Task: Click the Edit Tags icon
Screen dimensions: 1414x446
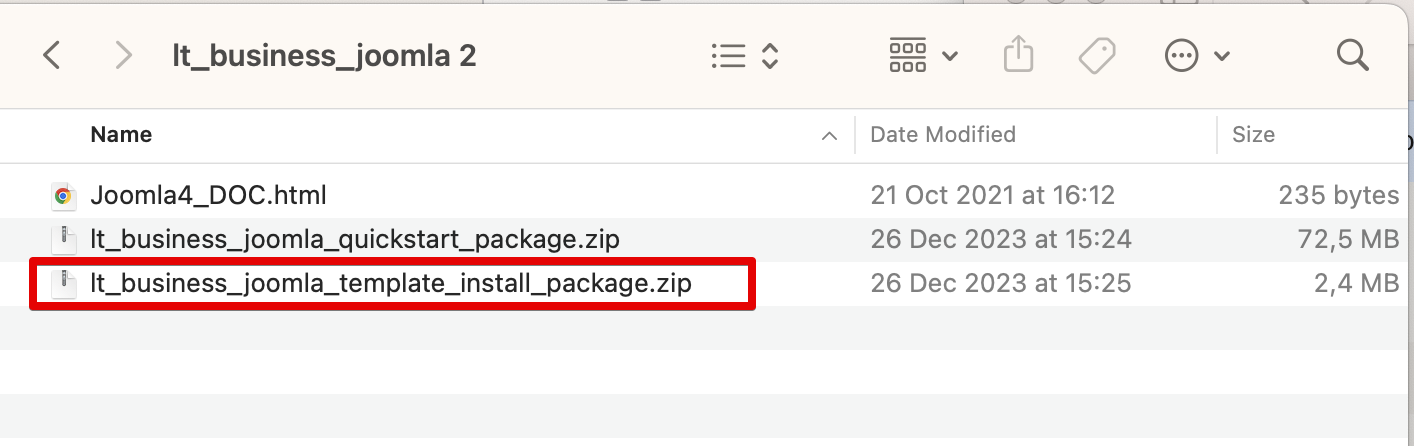Action: 1097,56
